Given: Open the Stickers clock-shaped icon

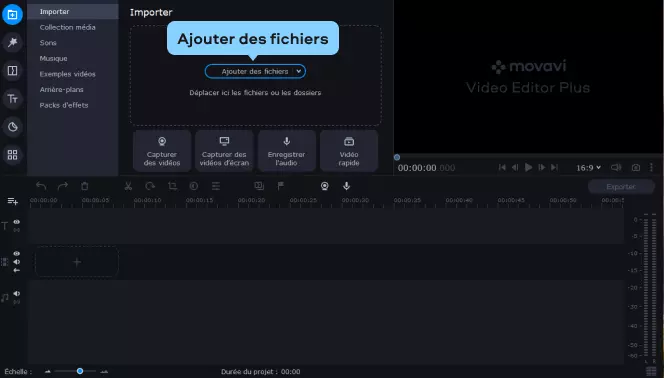Looking at the screenshot, I should click(x=12, y=127).
